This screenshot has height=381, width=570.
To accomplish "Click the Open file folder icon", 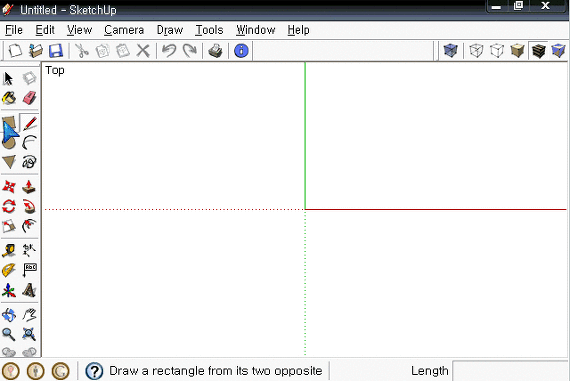I will point(35,51).
